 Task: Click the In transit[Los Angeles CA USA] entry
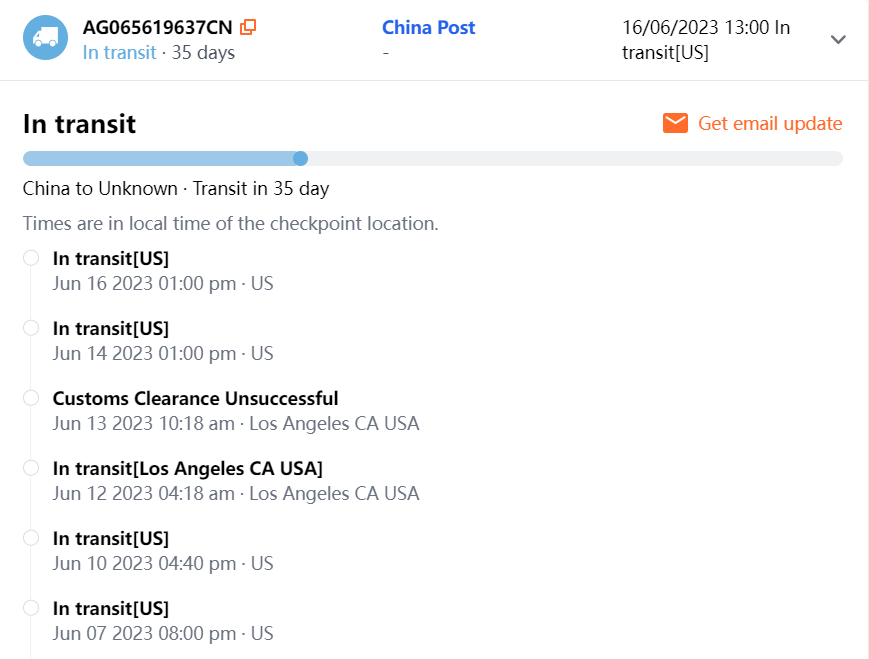click(x=187, y=468)
